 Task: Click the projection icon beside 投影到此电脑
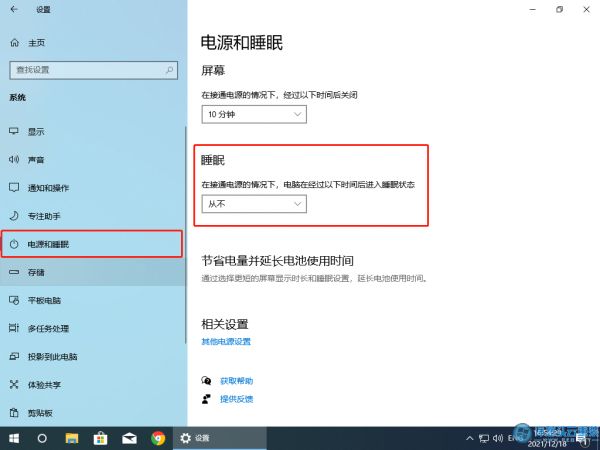point(14,356)
